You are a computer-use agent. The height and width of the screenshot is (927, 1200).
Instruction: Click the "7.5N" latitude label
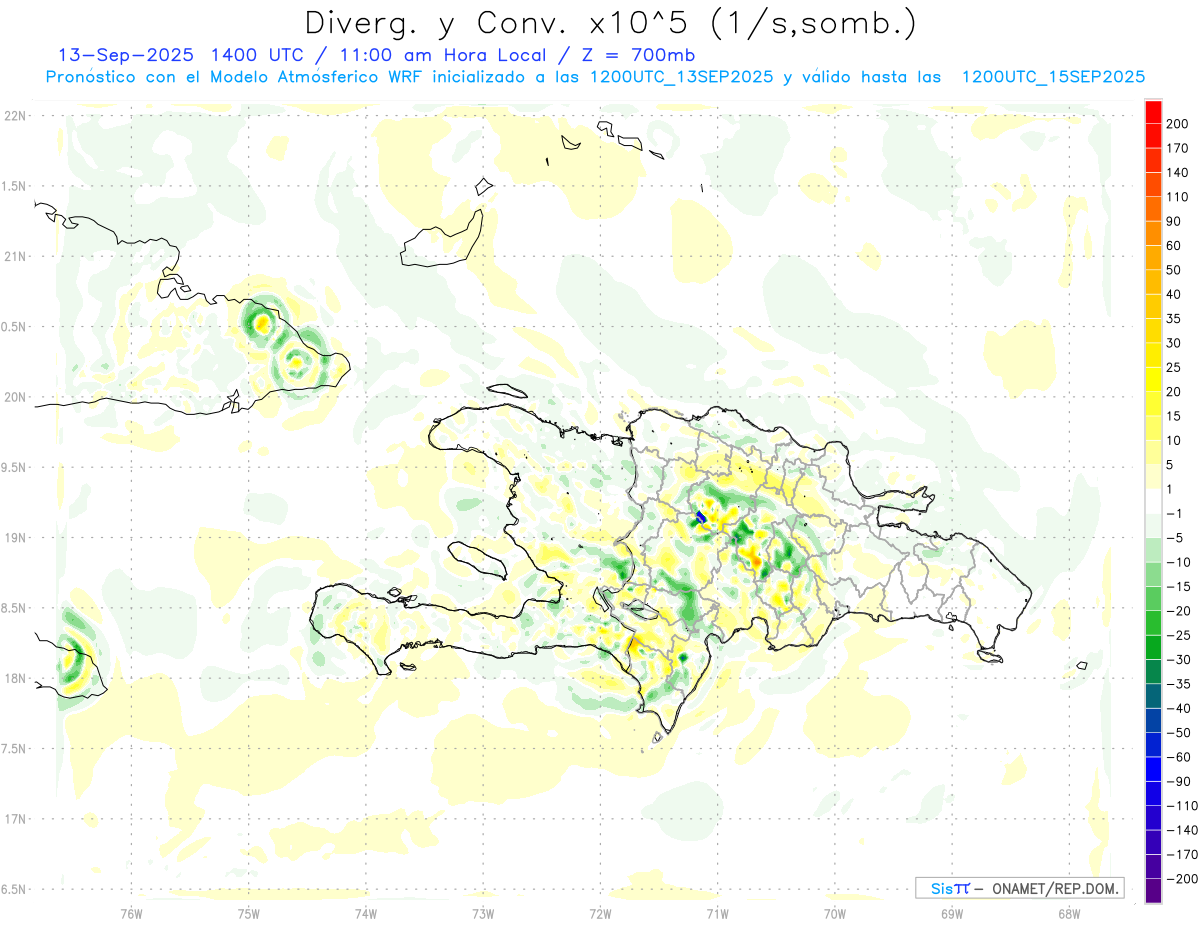[x=14, y=749]
